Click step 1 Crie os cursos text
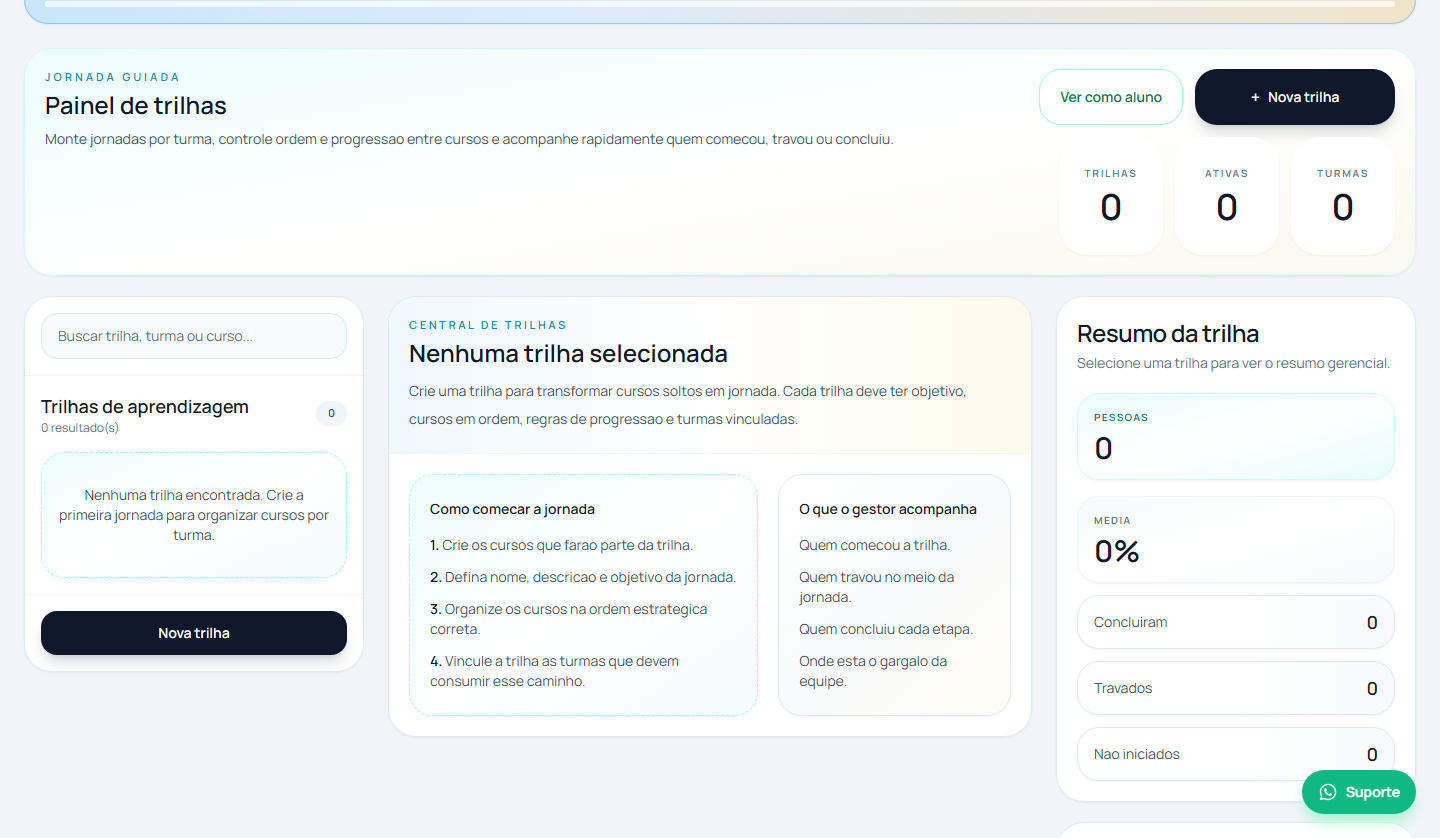Screen dimensions: 1440x838 point(561,545)
